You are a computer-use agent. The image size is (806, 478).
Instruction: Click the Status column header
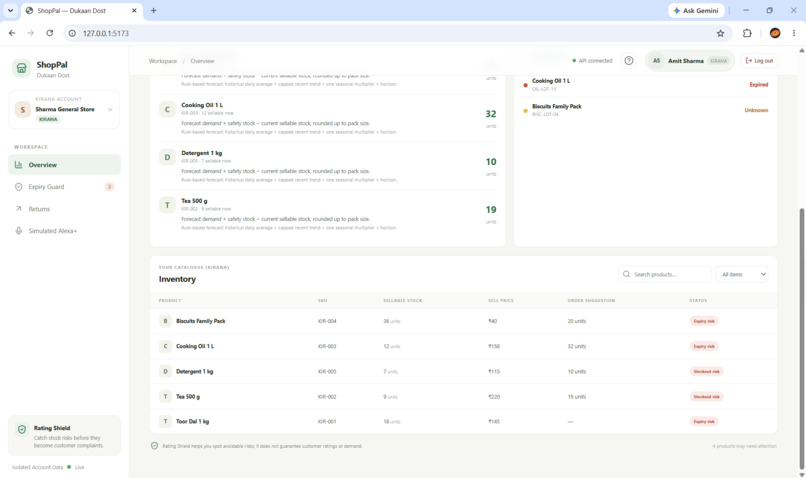[x=698, y=300]
